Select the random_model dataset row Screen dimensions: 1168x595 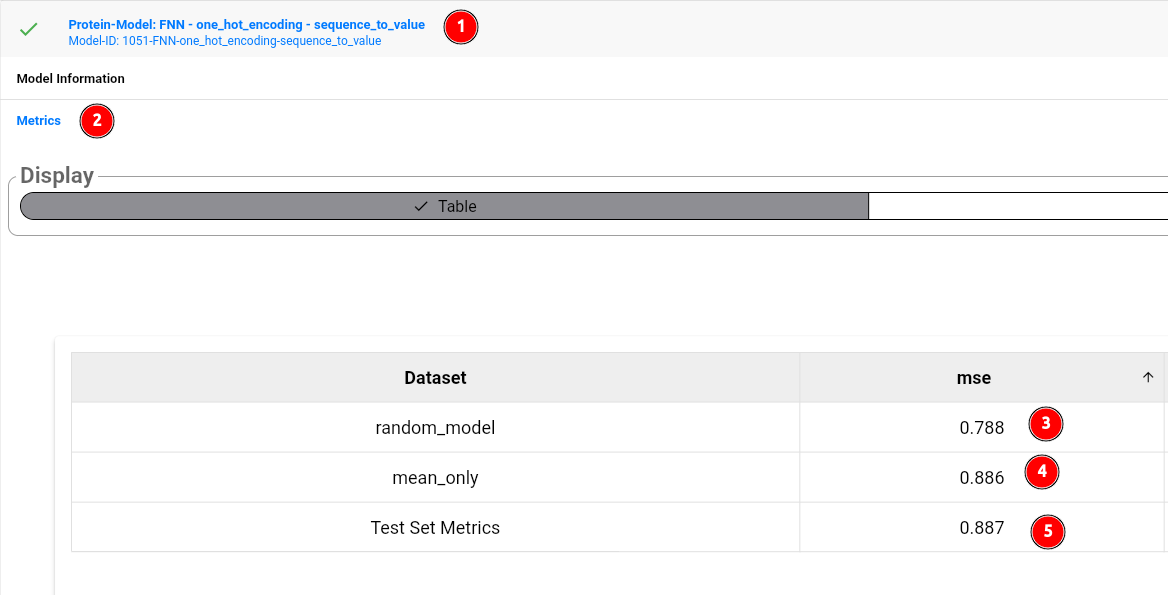435,428
